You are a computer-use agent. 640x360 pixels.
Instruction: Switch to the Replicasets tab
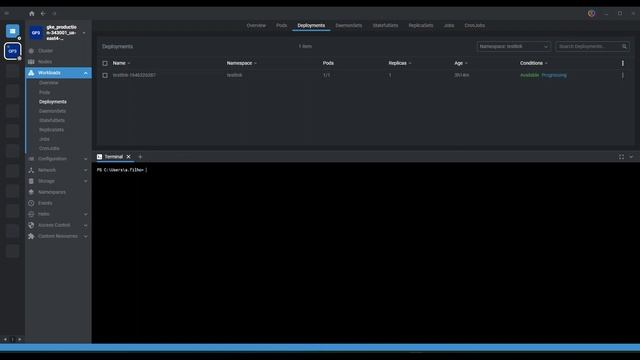click(421, 25)
